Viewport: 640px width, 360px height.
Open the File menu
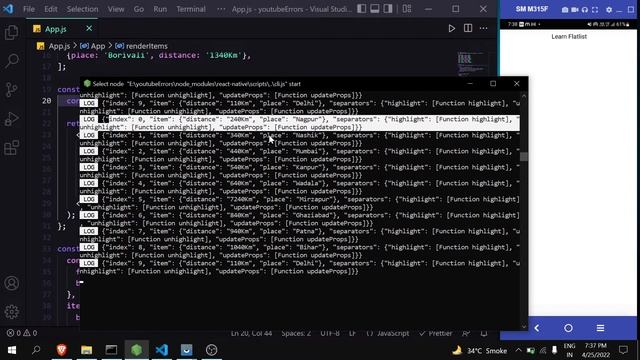29,9
